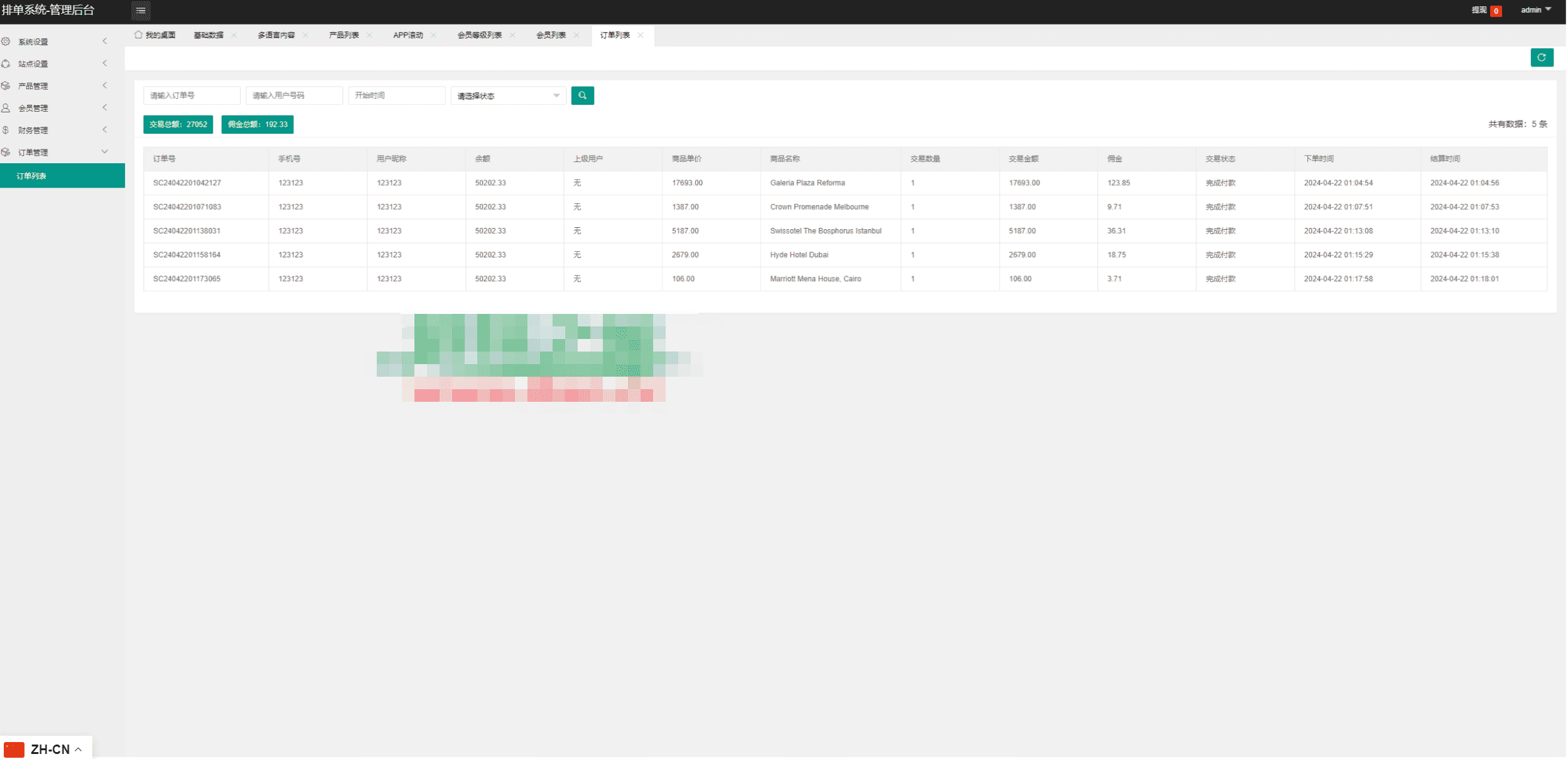1568x759 pixels.
Task: Click the green search magnifier button
Action: (x=583, y=95)
